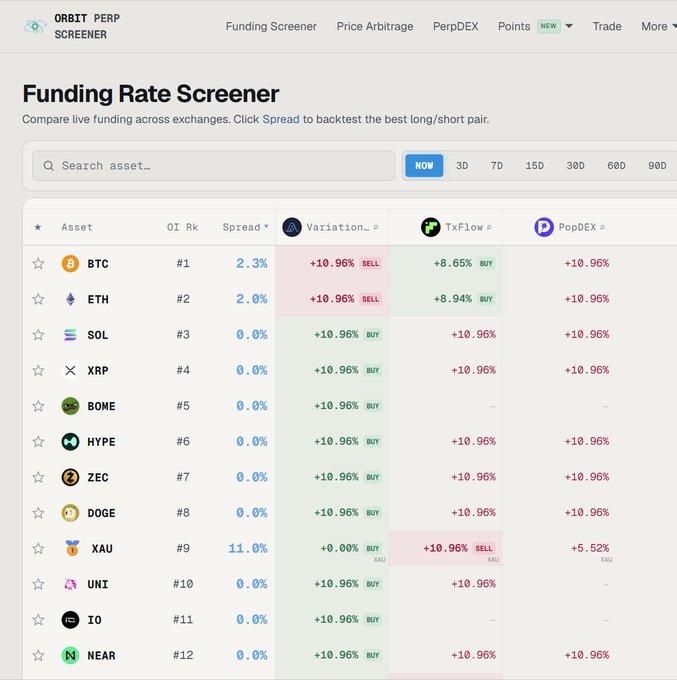This screenshot has width=677, height=680.
Task: Click the PopDEX exchange logo
Action: point(544,227)
